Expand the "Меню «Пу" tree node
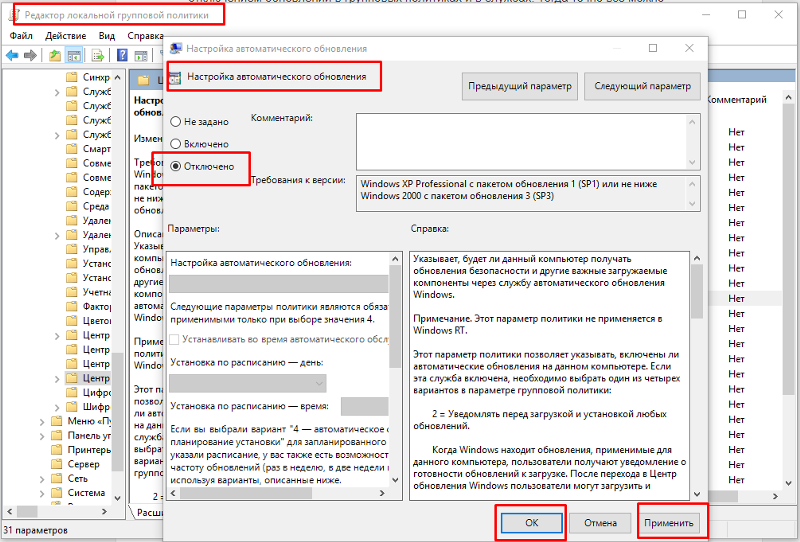This screenshot has width=800, height=542. tap(42, 422)
